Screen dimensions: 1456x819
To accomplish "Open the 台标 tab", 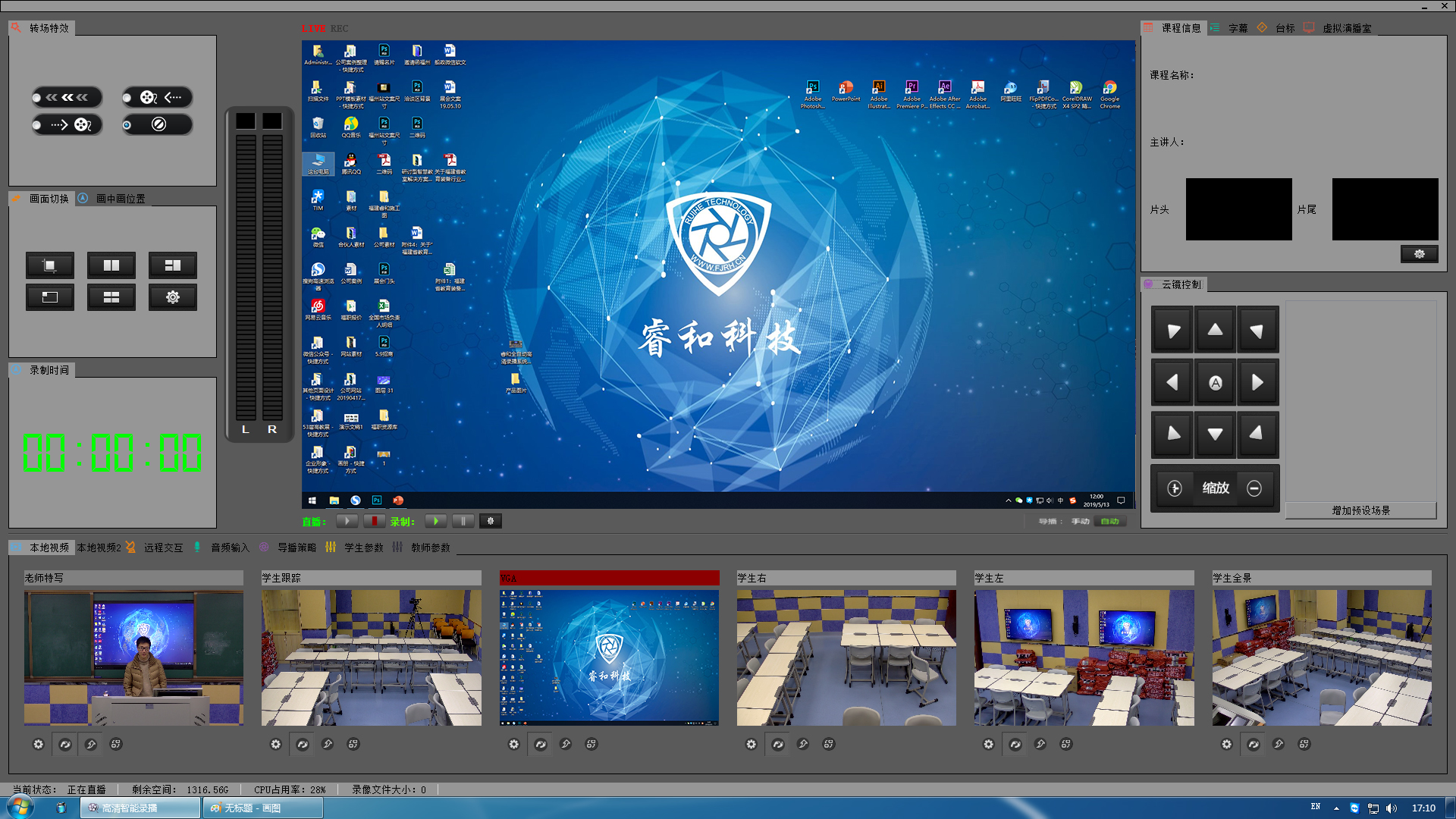I will pyautogui.click(x=1277, y=28).
